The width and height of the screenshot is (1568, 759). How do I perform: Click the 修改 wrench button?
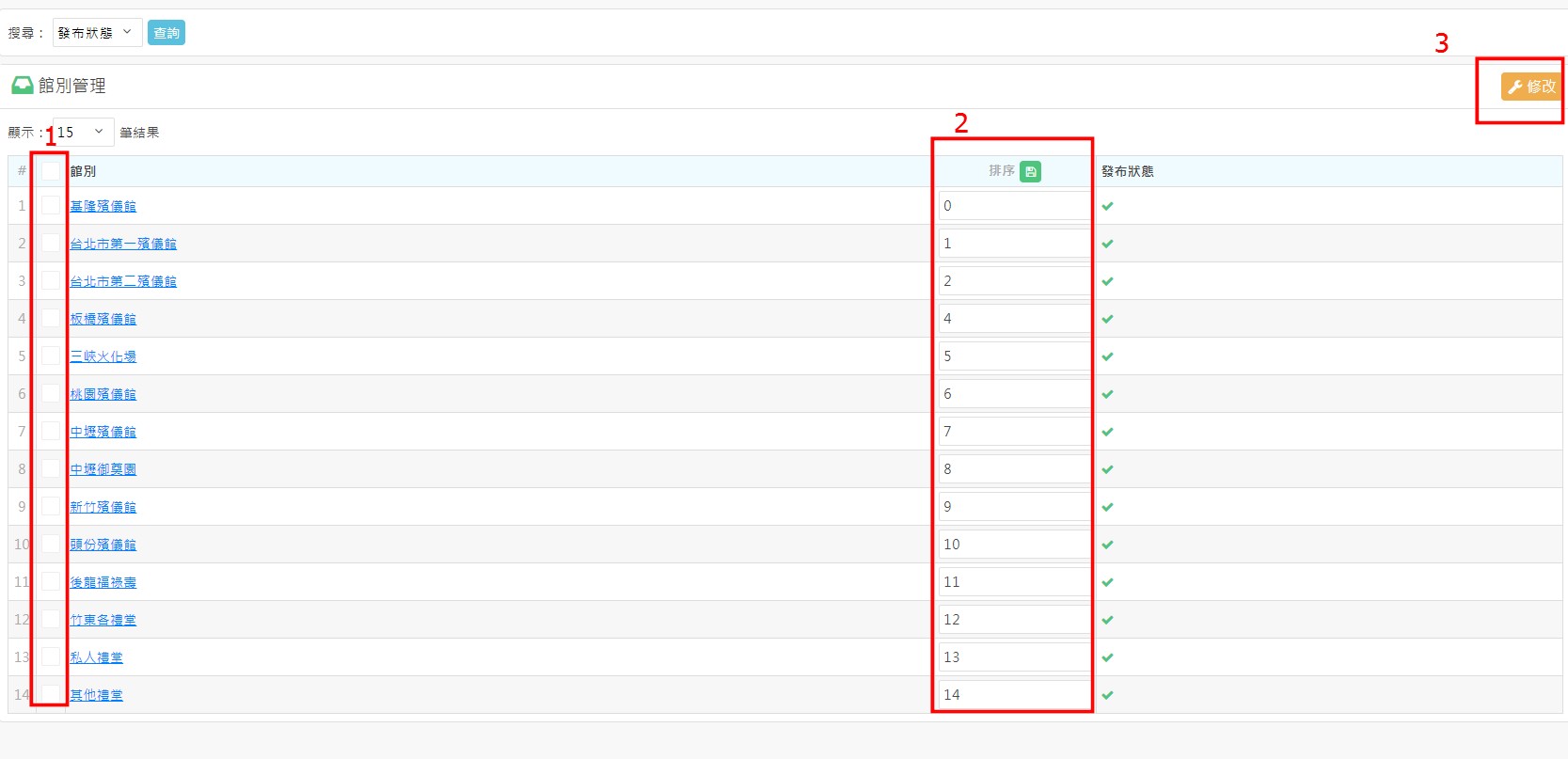click(1530, 87)
